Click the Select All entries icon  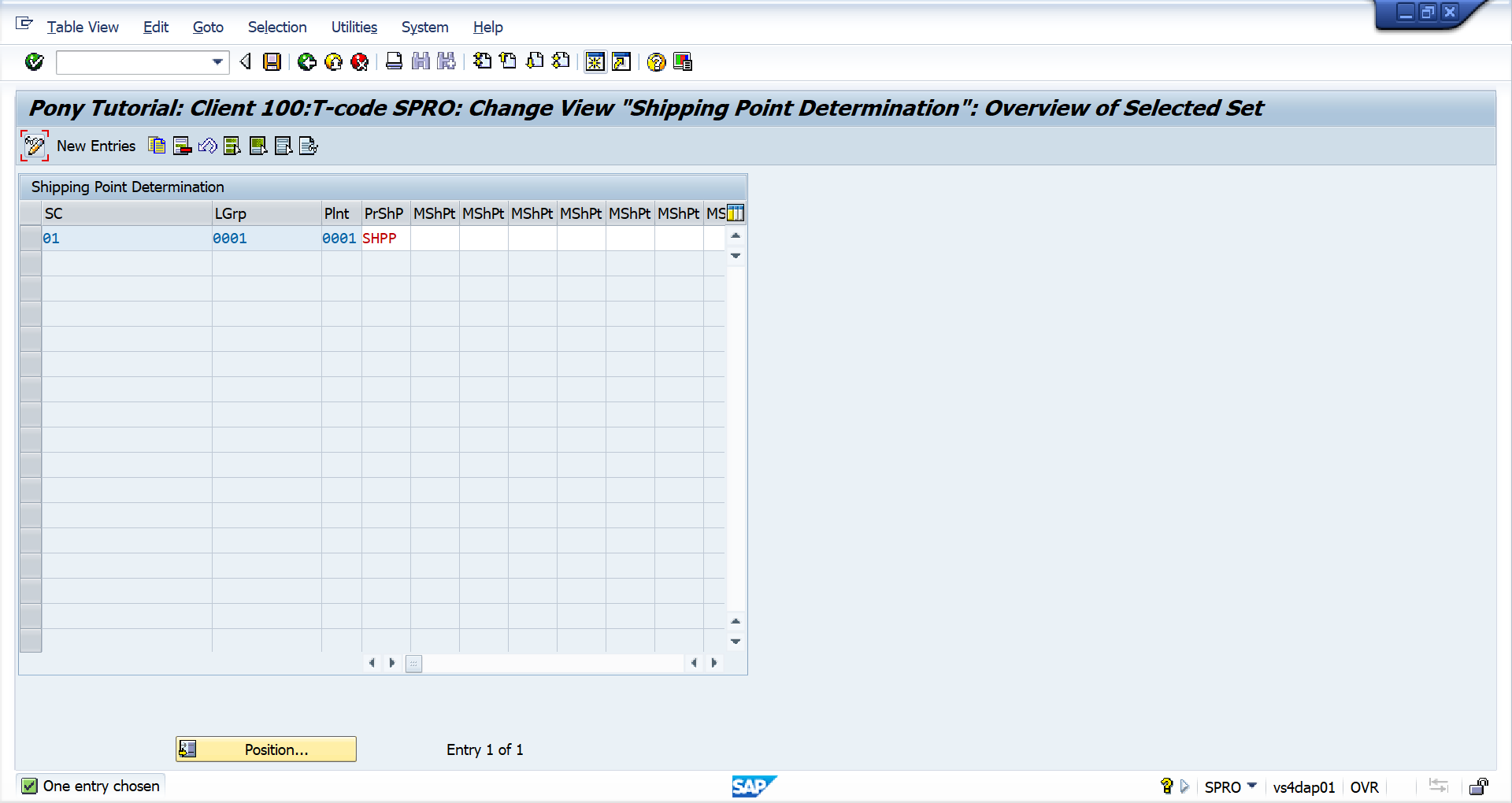coord(232,146)
